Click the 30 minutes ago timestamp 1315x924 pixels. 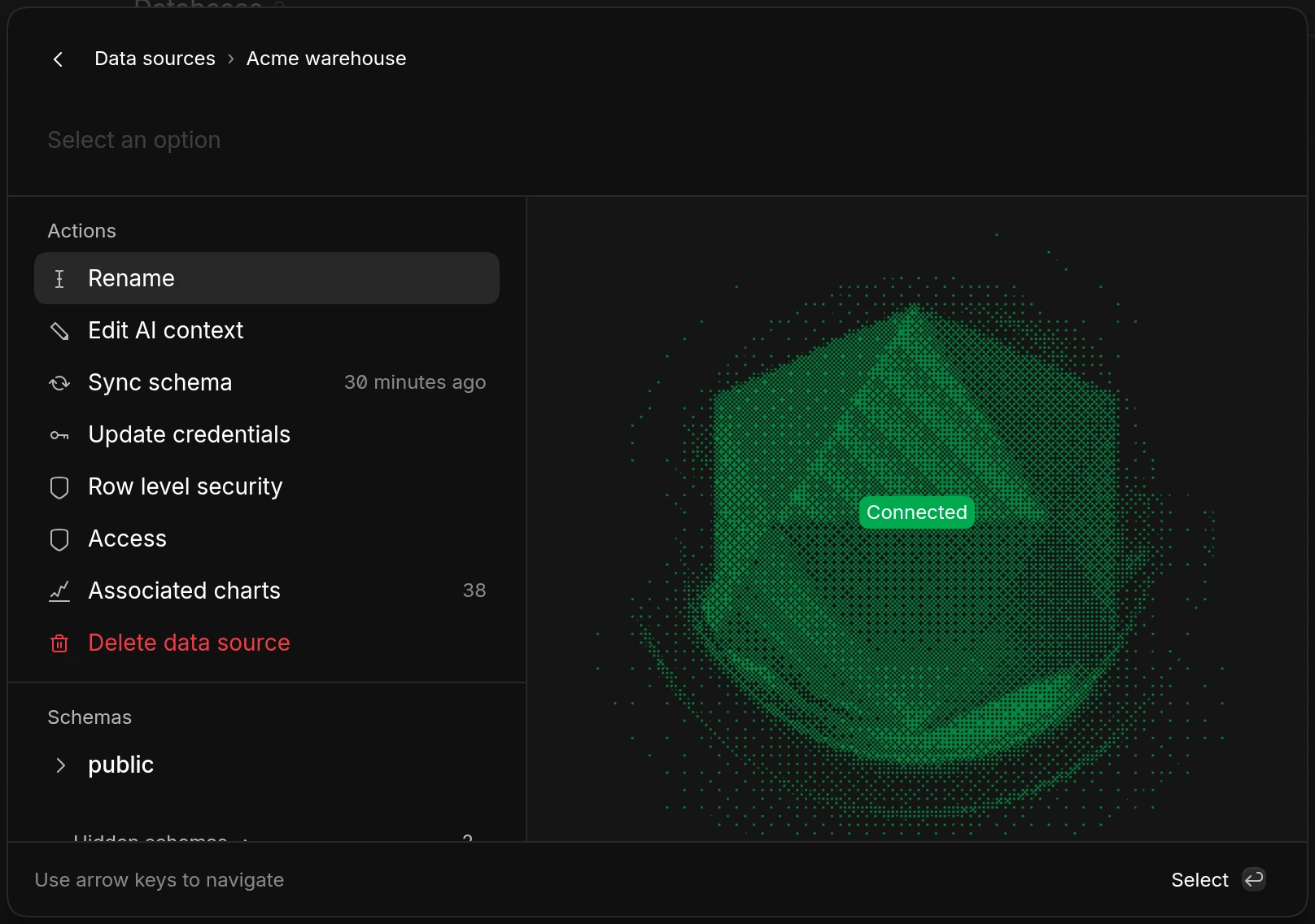pos(415,382)
